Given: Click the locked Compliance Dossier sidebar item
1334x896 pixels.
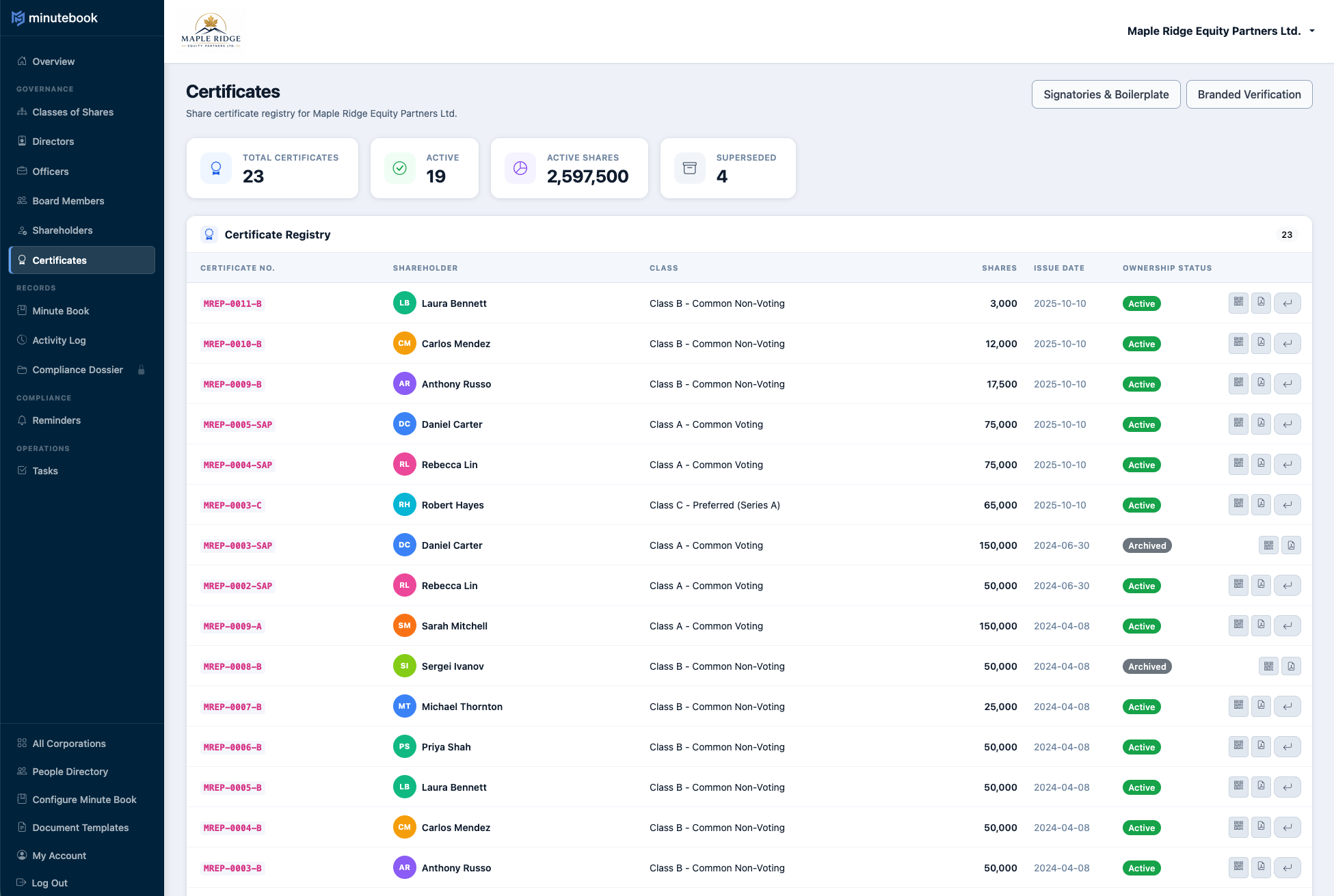Looking at the screenshot, I should tap(77, 370).
